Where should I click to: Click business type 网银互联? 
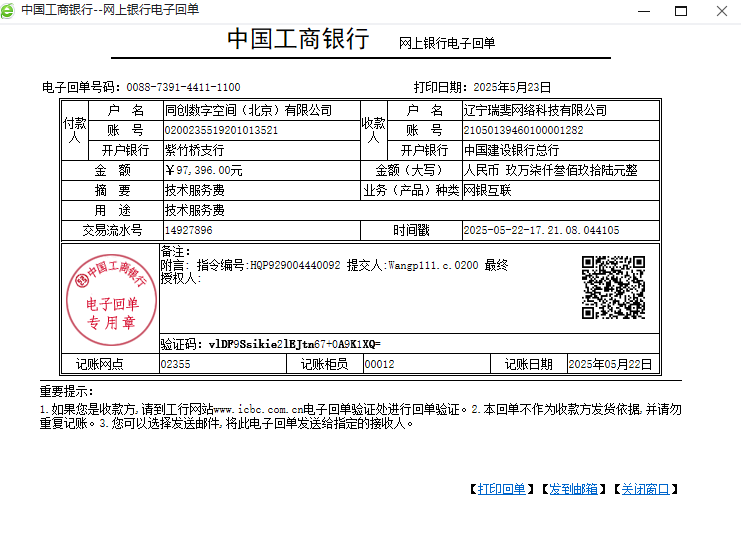click(487, 190)
